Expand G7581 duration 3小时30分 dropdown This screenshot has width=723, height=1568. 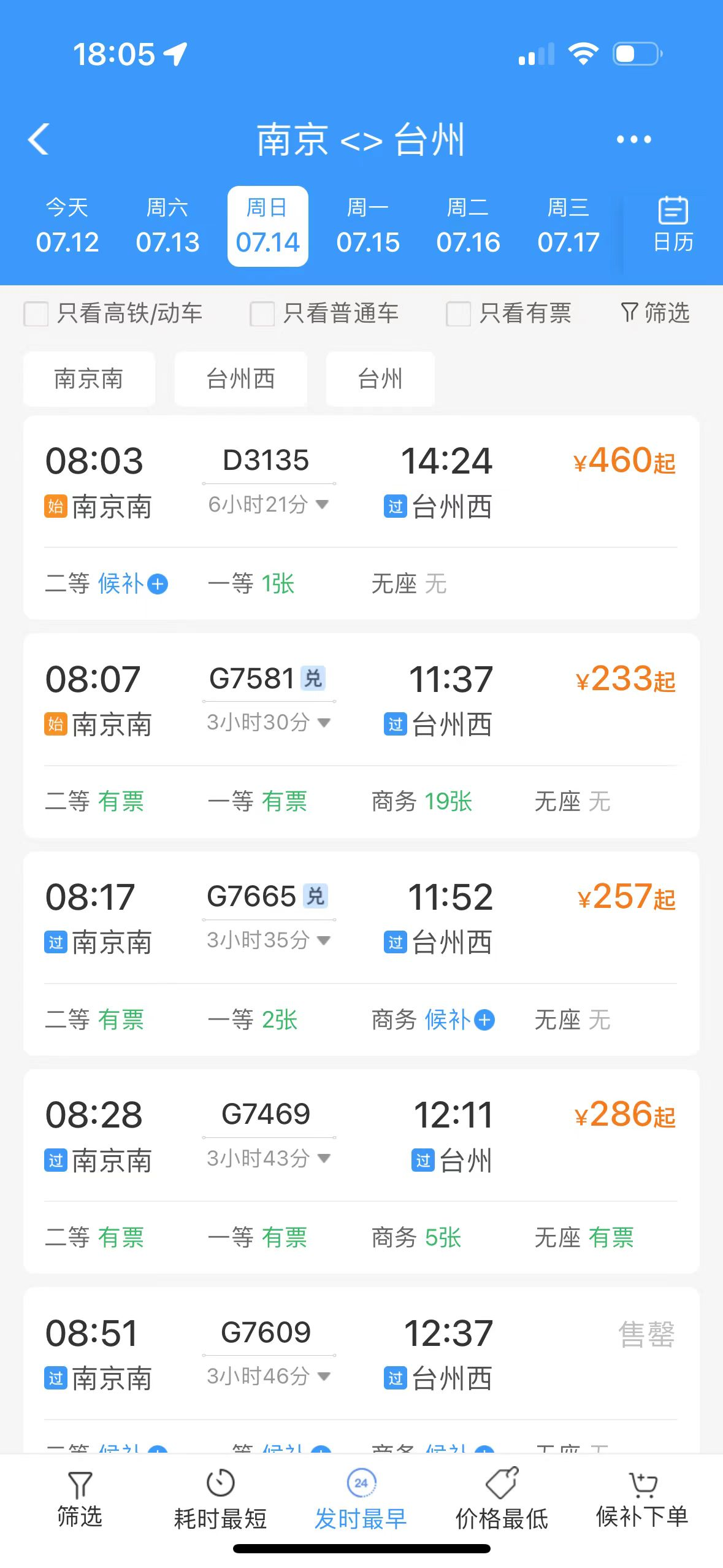point(324,723)
